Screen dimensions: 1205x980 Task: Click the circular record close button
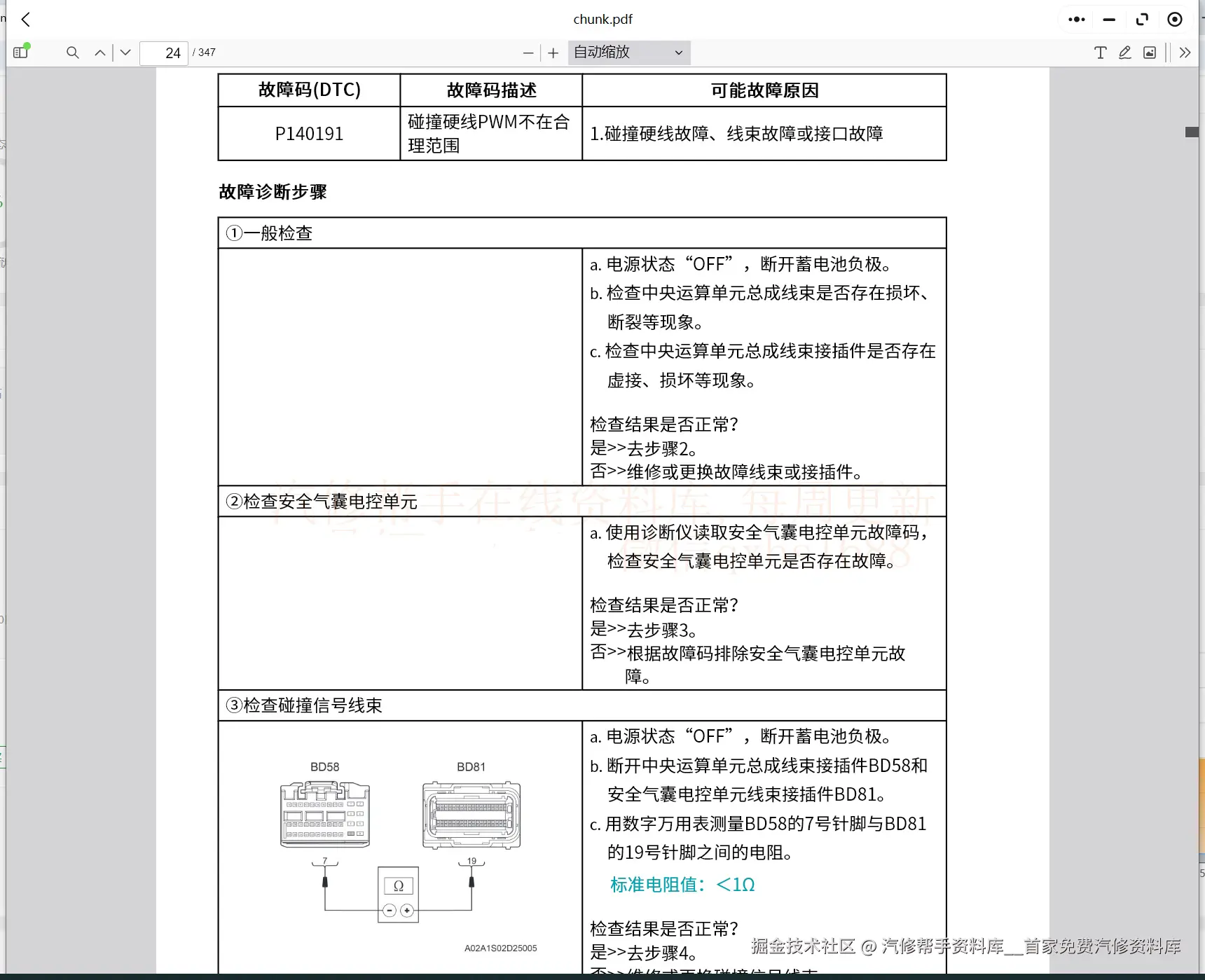pyautogui.click(x=1175, y=20)
